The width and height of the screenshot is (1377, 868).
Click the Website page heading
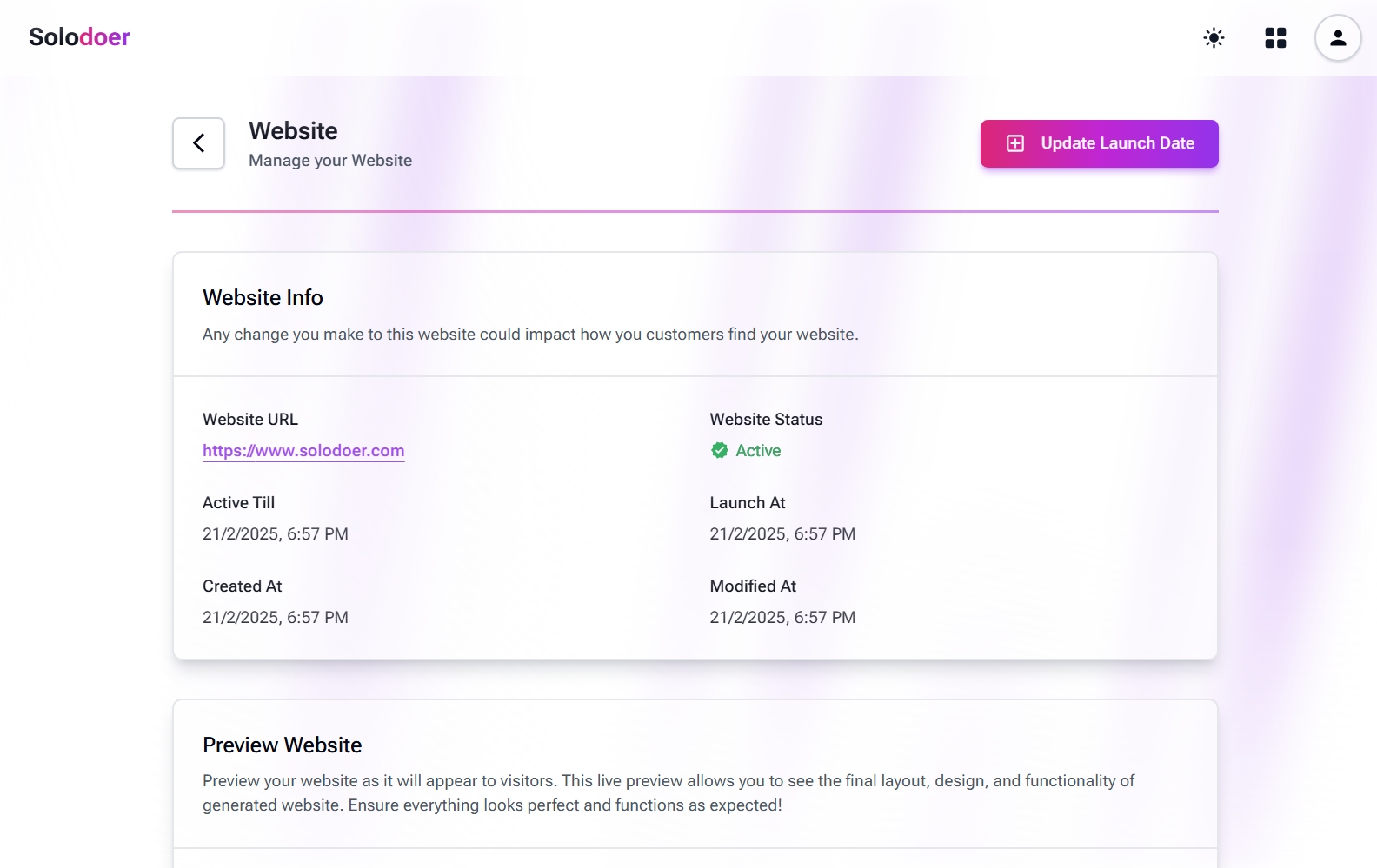coord(293,130)
